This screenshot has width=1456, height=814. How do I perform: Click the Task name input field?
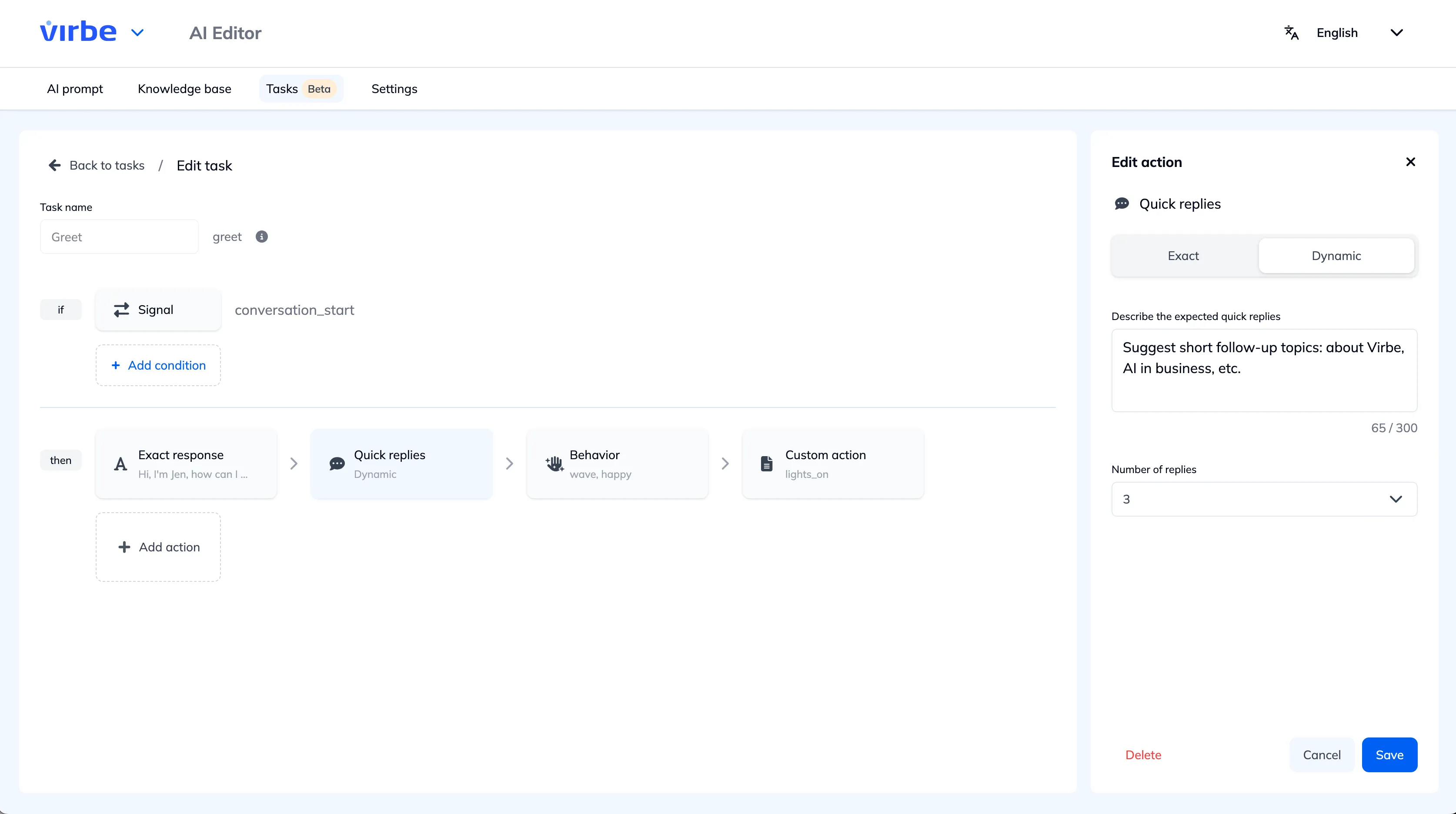click(x=119, y=237)
